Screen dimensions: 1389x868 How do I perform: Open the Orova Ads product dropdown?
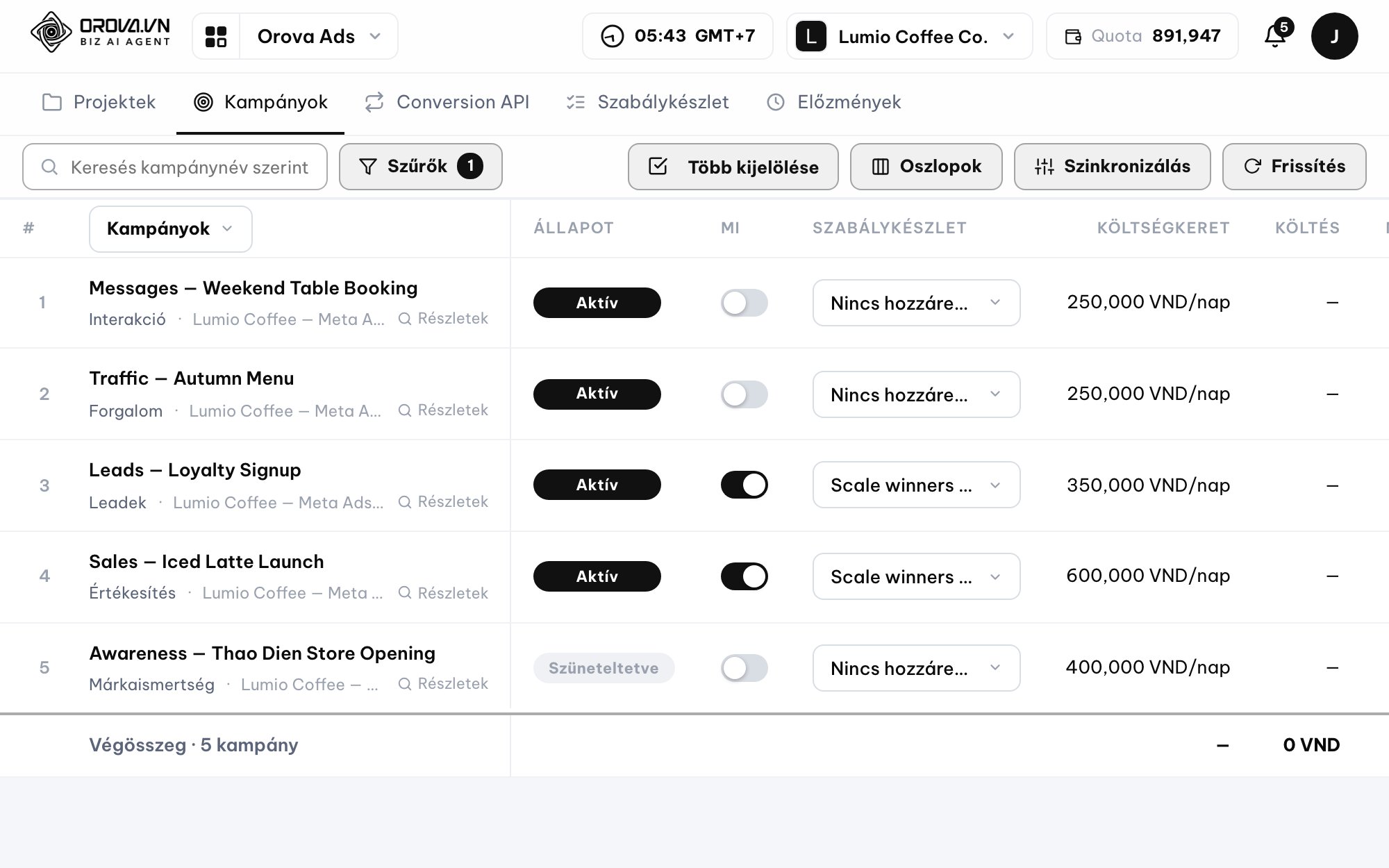coord(319,36)
